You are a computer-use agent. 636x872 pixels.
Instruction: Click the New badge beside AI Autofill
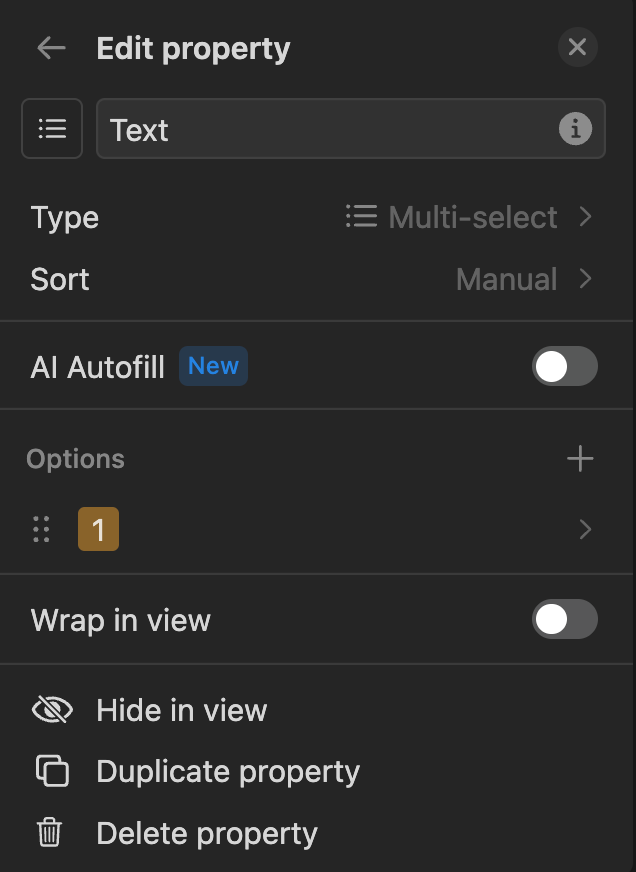(213, 366)
